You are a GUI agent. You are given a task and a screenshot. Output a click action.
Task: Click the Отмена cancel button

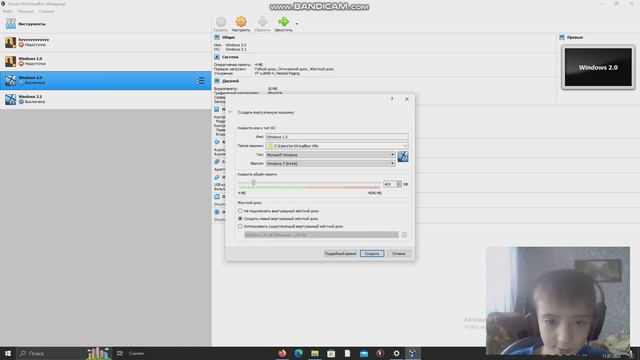(399, 253)
